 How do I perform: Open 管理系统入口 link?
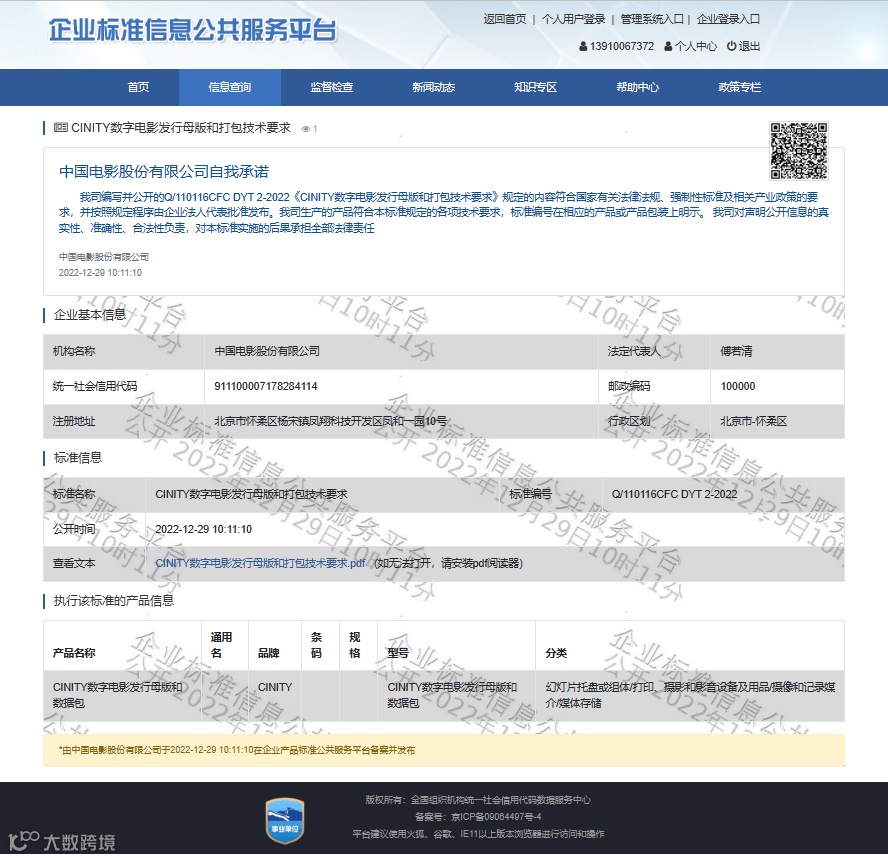point(652,19)
